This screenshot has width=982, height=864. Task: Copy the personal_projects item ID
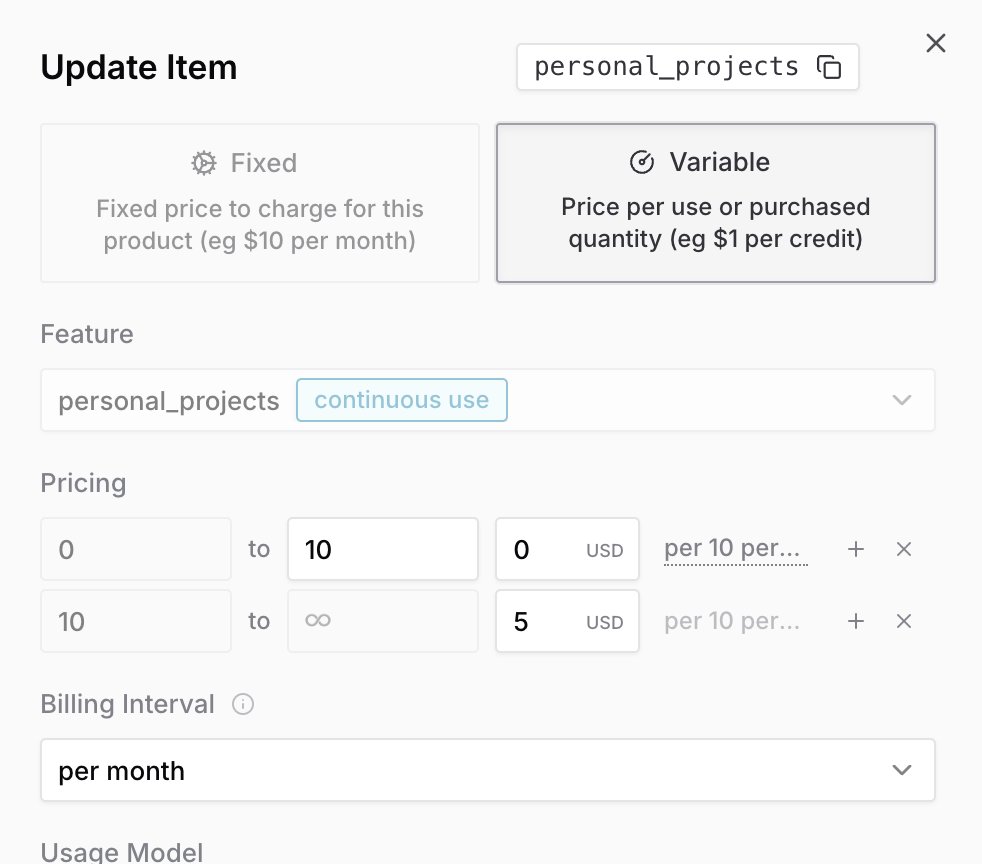(x=829, y=68)
